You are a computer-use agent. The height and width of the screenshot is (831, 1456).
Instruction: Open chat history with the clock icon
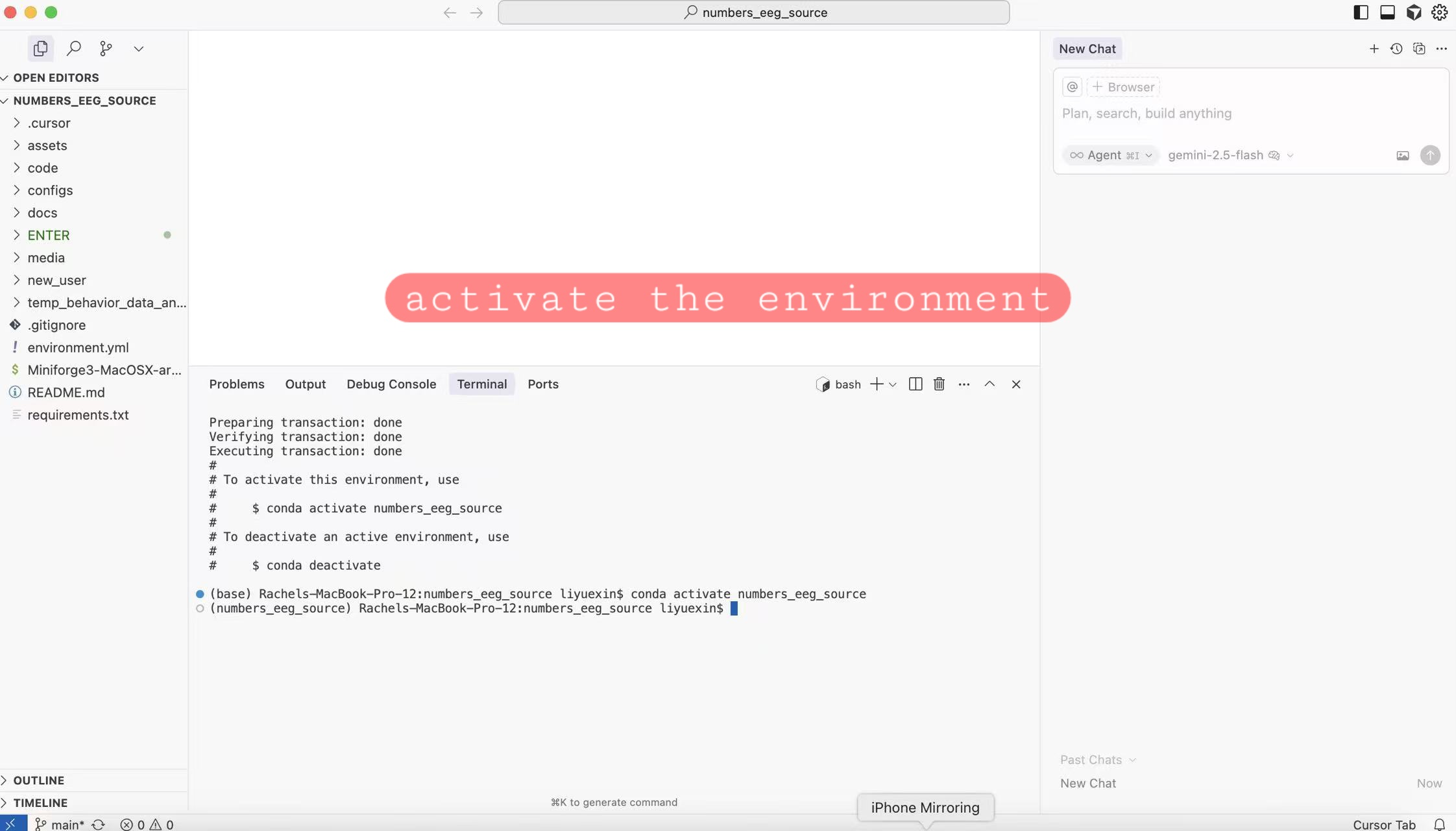point(1396,48)
